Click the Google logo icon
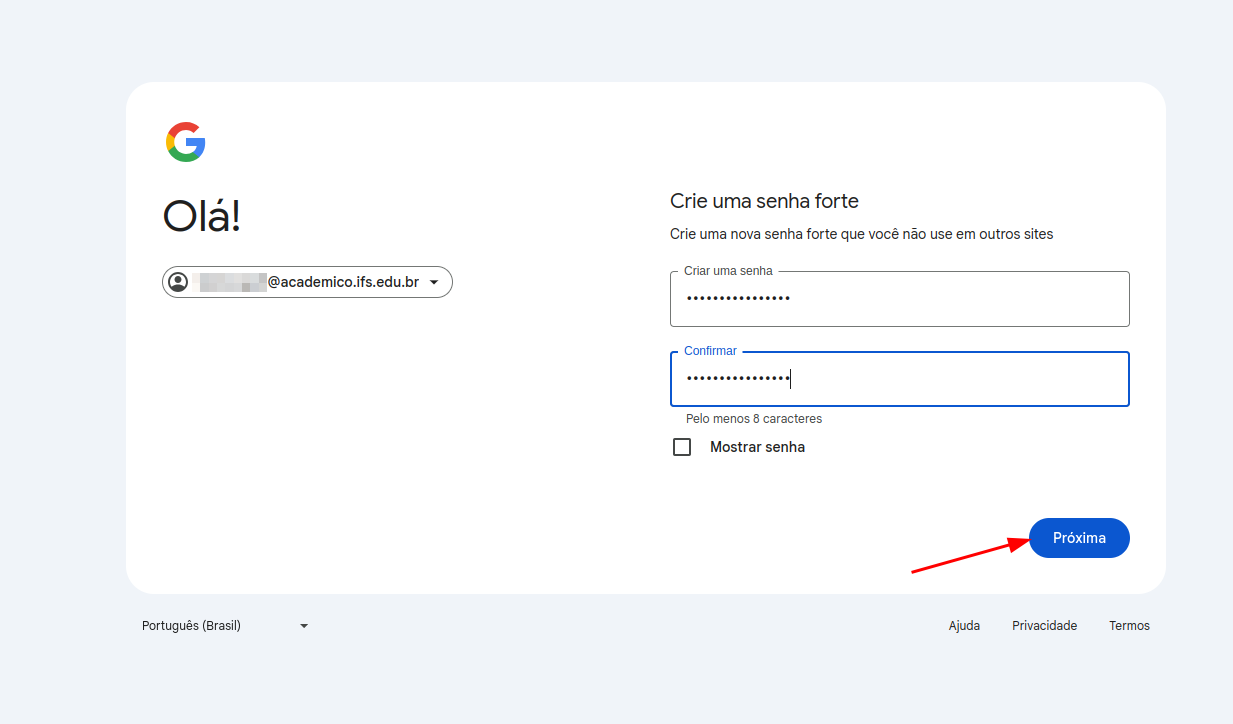This screenshot has width=1233, height=724. [186, 142]
